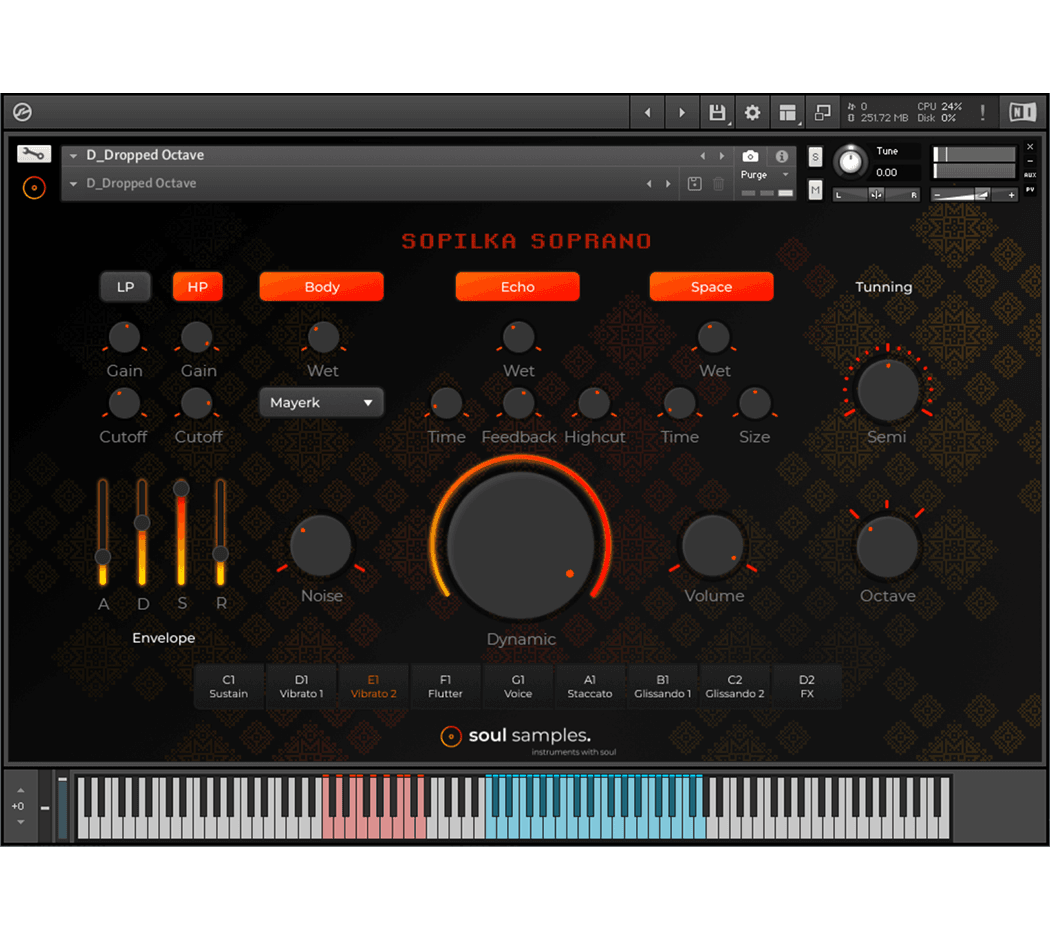Select the C1 Sustain articulation
The width and height of the screenshot is (1050, 940).
tap(228, 687)
